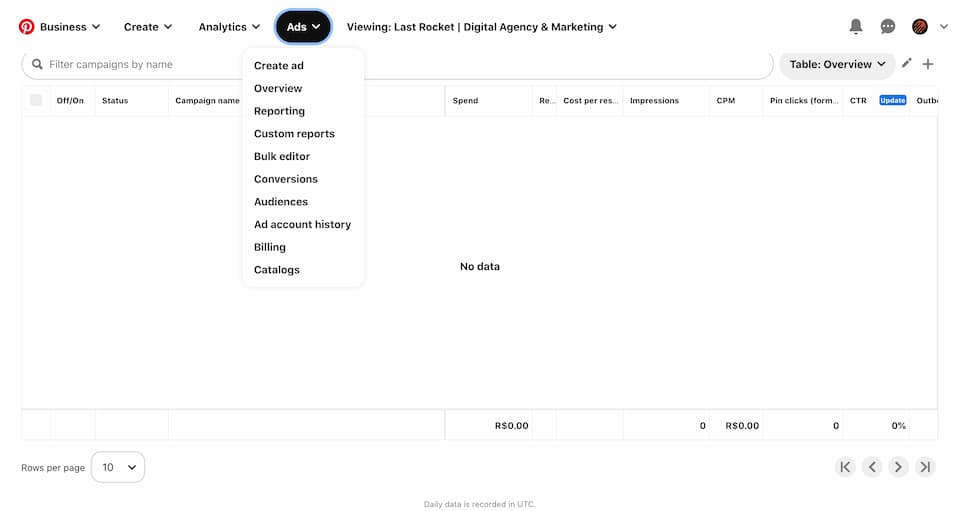Click the Cost per result column header

[x=591, y=100]
